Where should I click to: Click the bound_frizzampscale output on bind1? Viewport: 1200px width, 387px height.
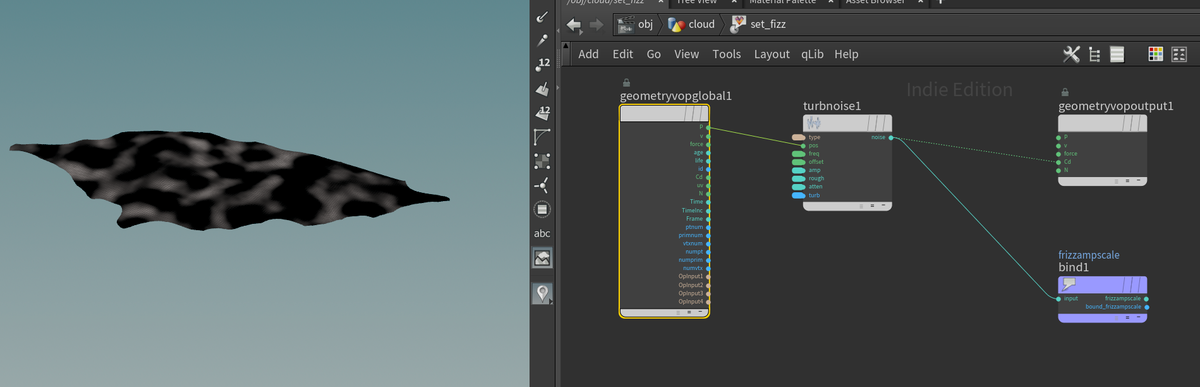pos(1146,306)
